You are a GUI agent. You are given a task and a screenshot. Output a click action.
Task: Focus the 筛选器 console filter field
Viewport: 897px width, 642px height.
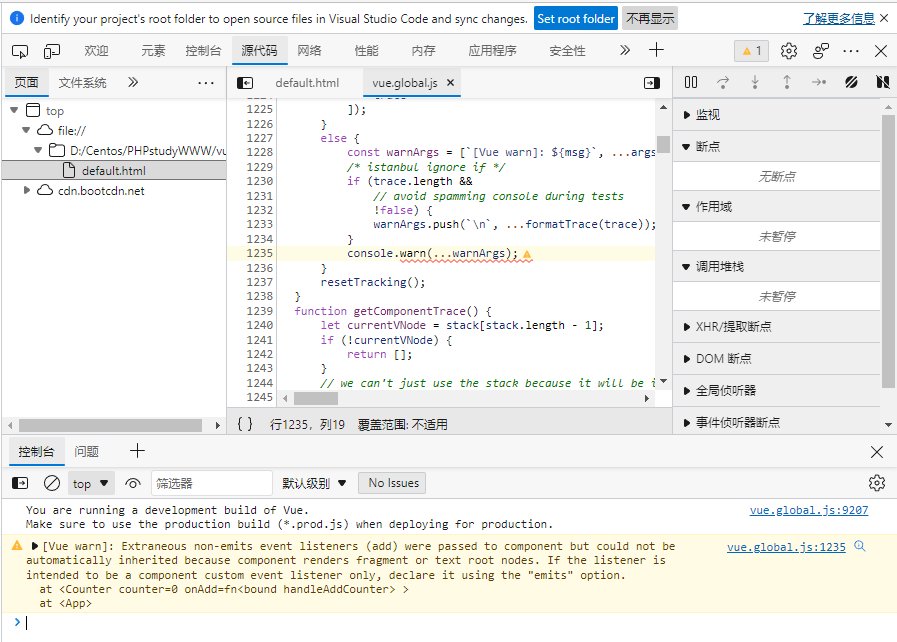point(212,484)
